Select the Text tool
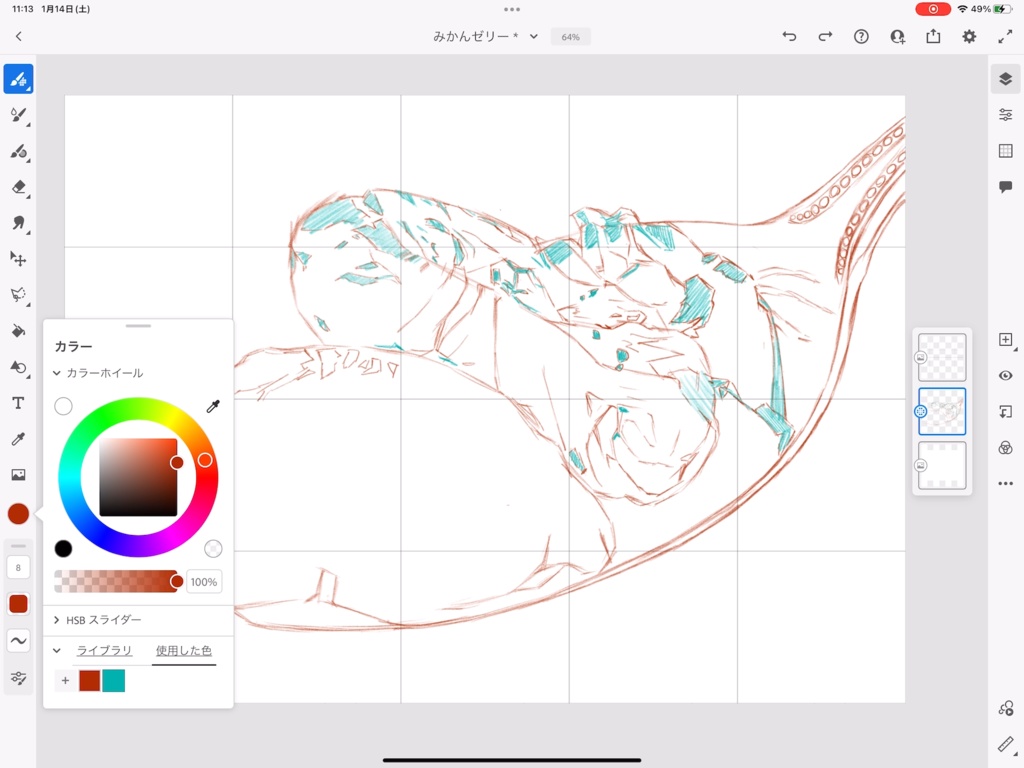Image resolution: width=1024 pixels, height=768 pixels. 18,404
